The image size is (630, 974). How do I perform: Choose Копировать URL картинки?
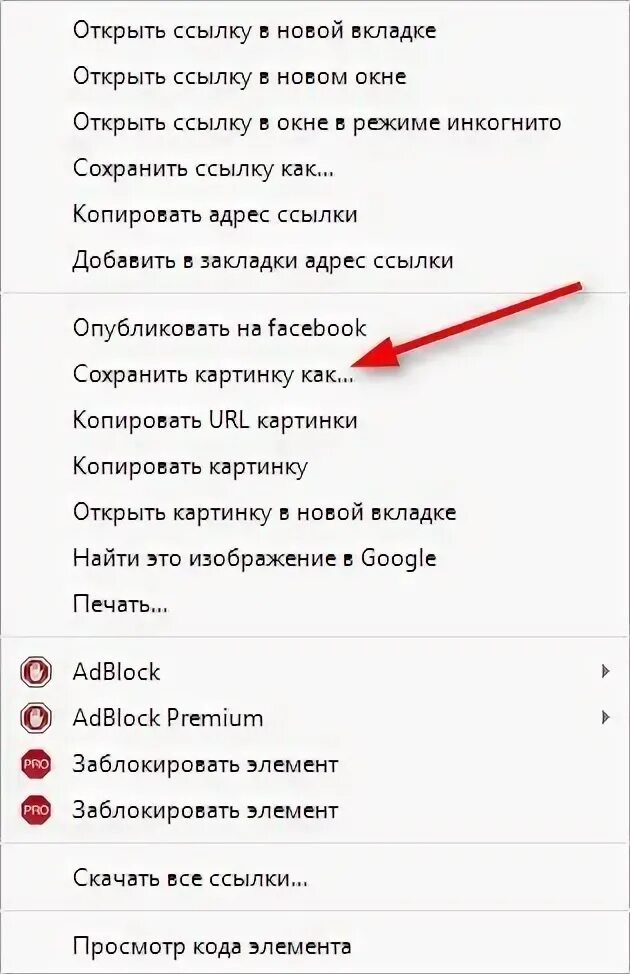315,420
